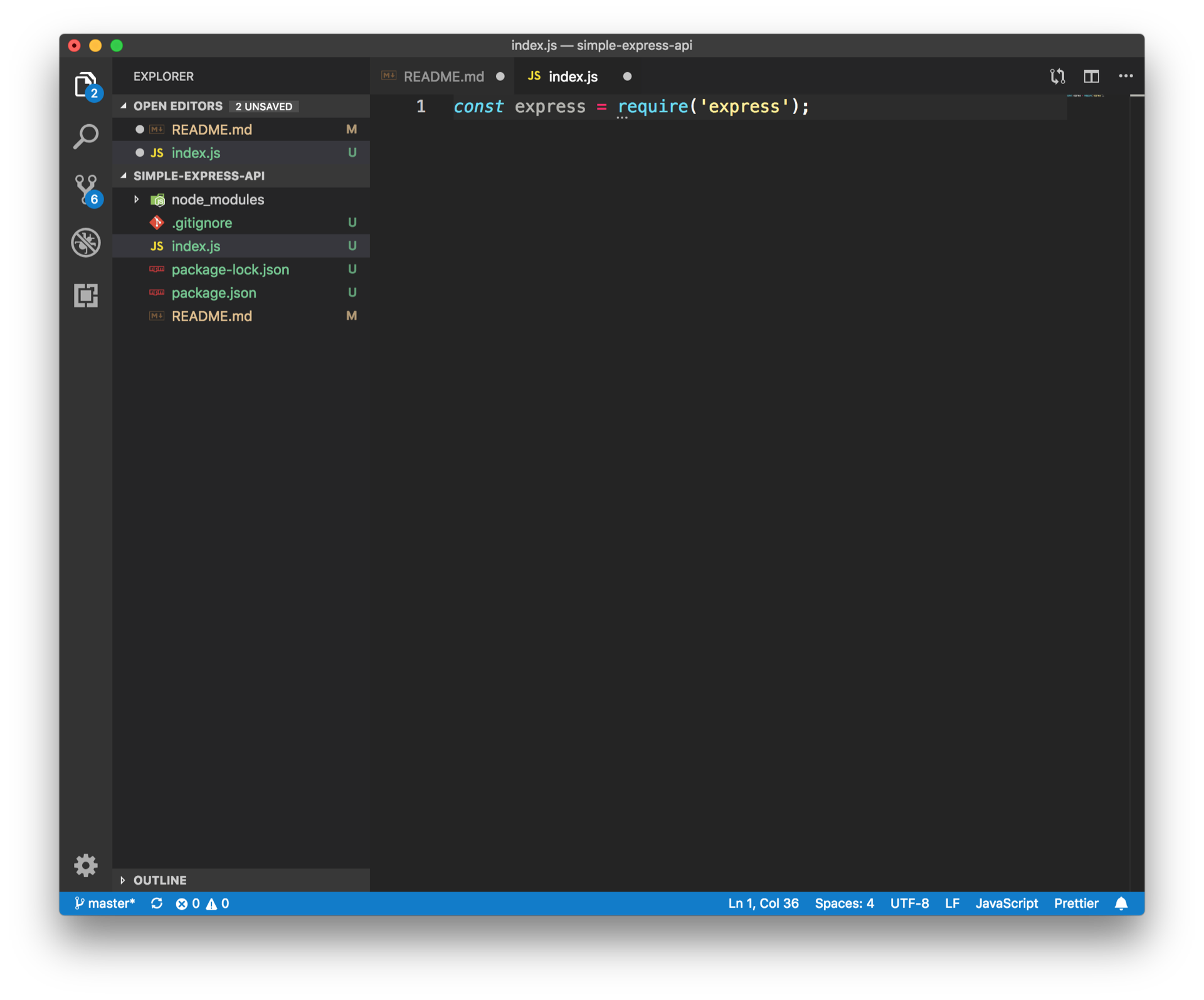1204x1000 pixels.
Task: Click the Spaces: 4 indentation setting
Action: tap(844, 903)
